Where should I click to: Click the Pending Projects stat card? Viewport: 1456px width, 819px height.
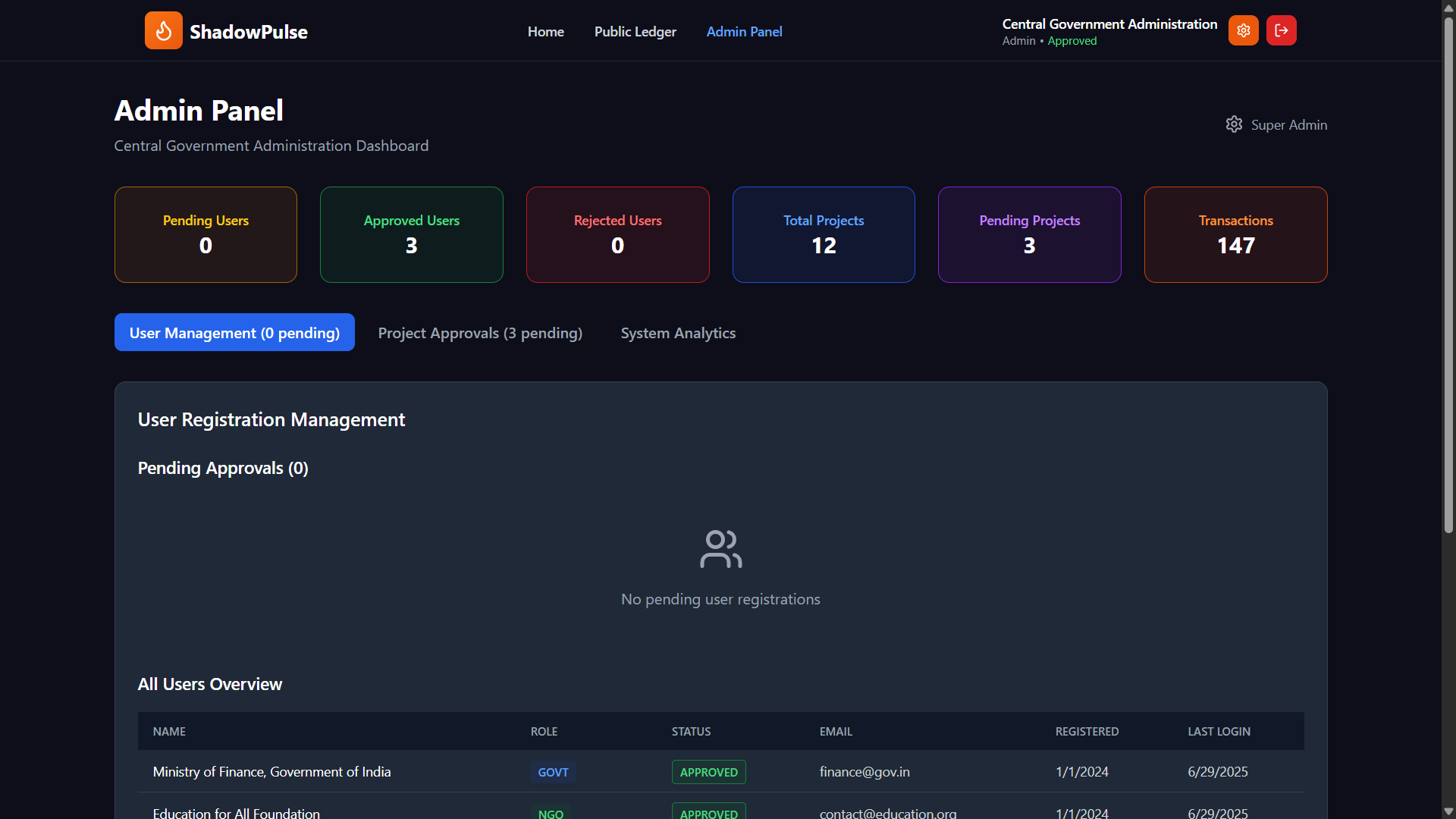pos(1029,235)
